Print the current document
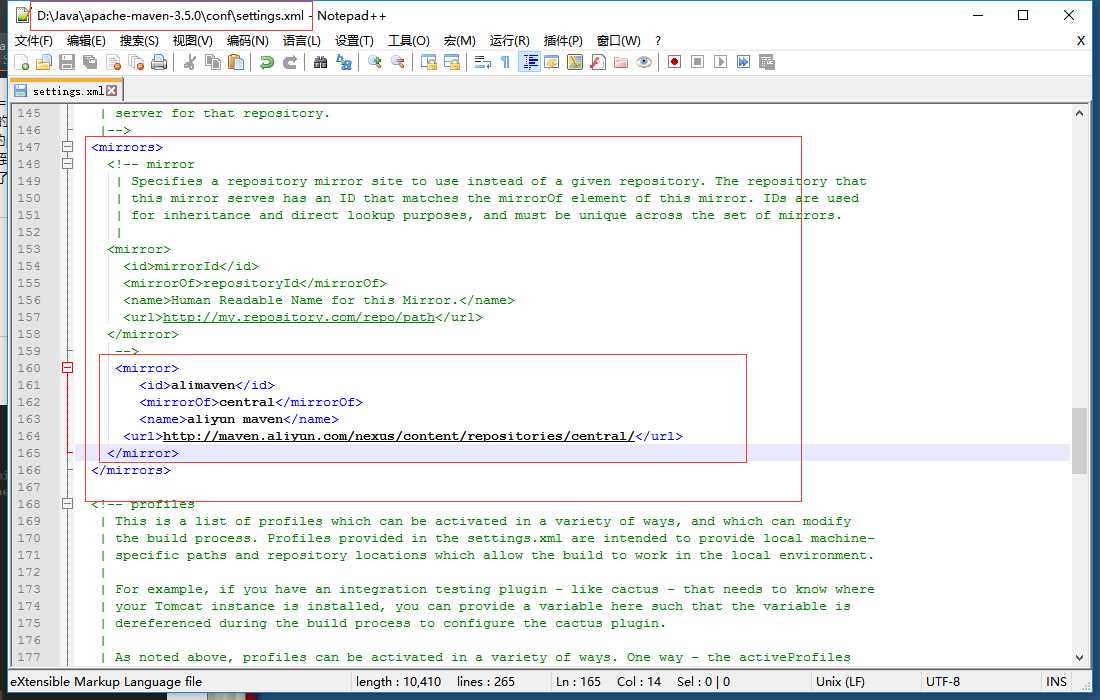This screenshot has width=1100, height=700. 159,62
